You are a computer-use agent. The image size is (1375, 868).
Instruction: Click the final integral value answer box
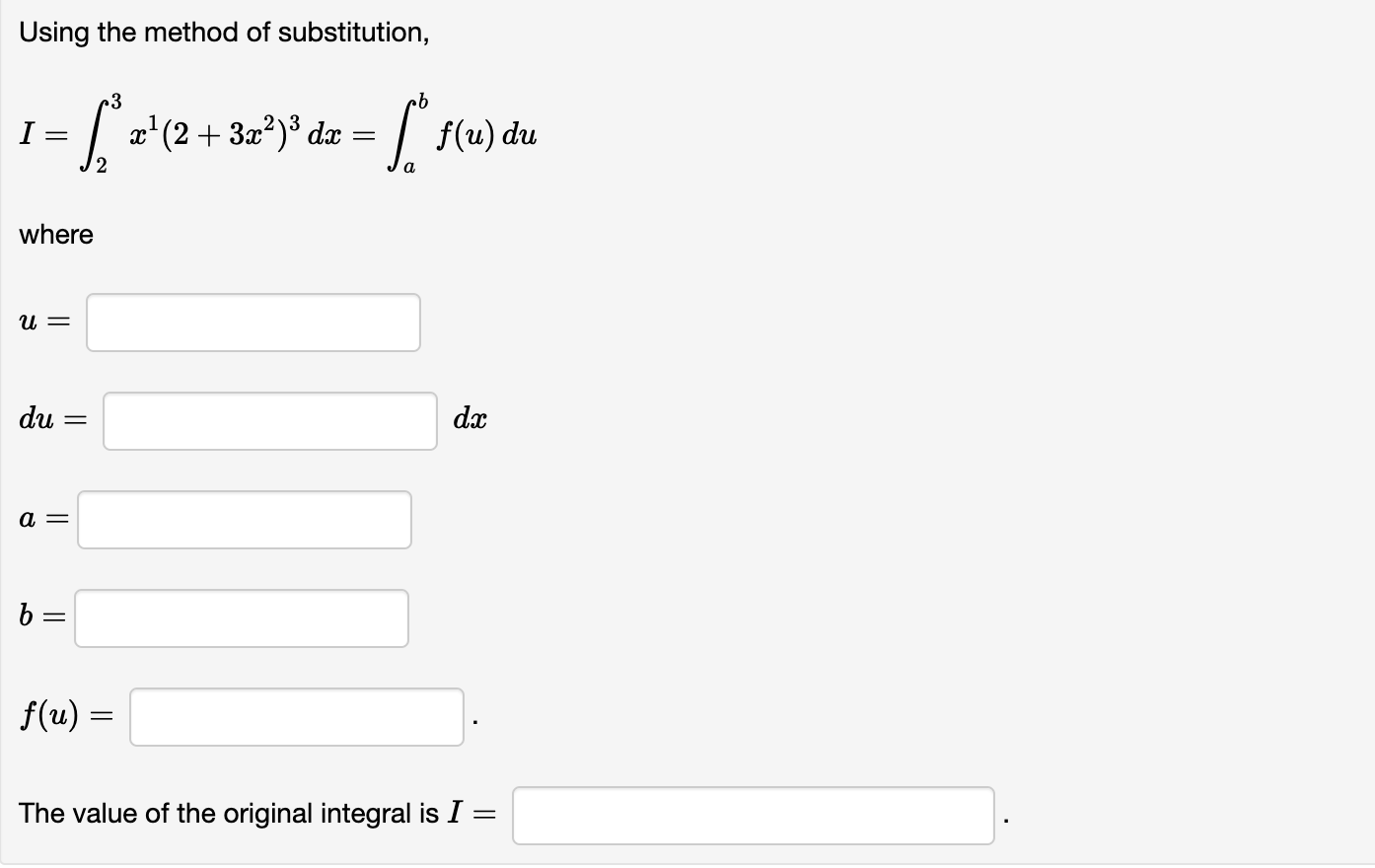point(753,814)
